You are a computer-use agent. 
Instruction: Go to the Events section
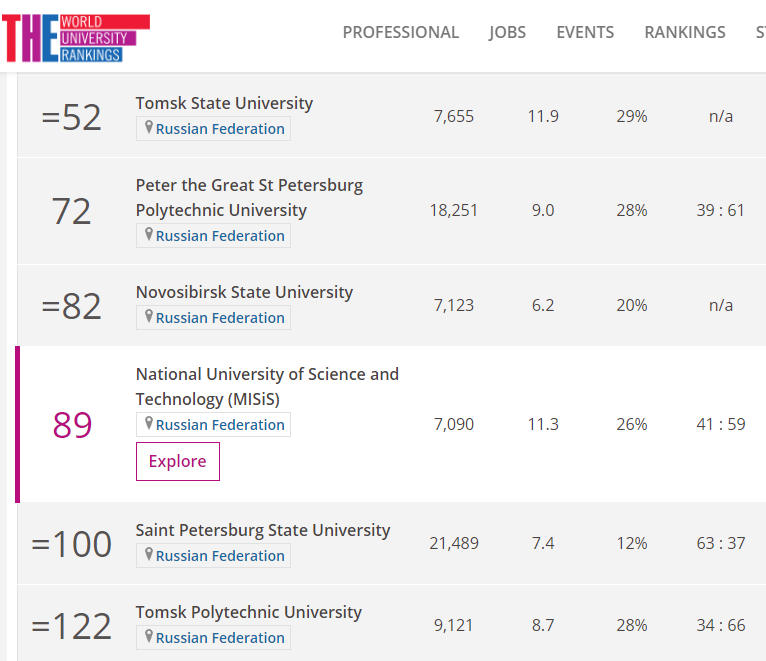[585, 32]
